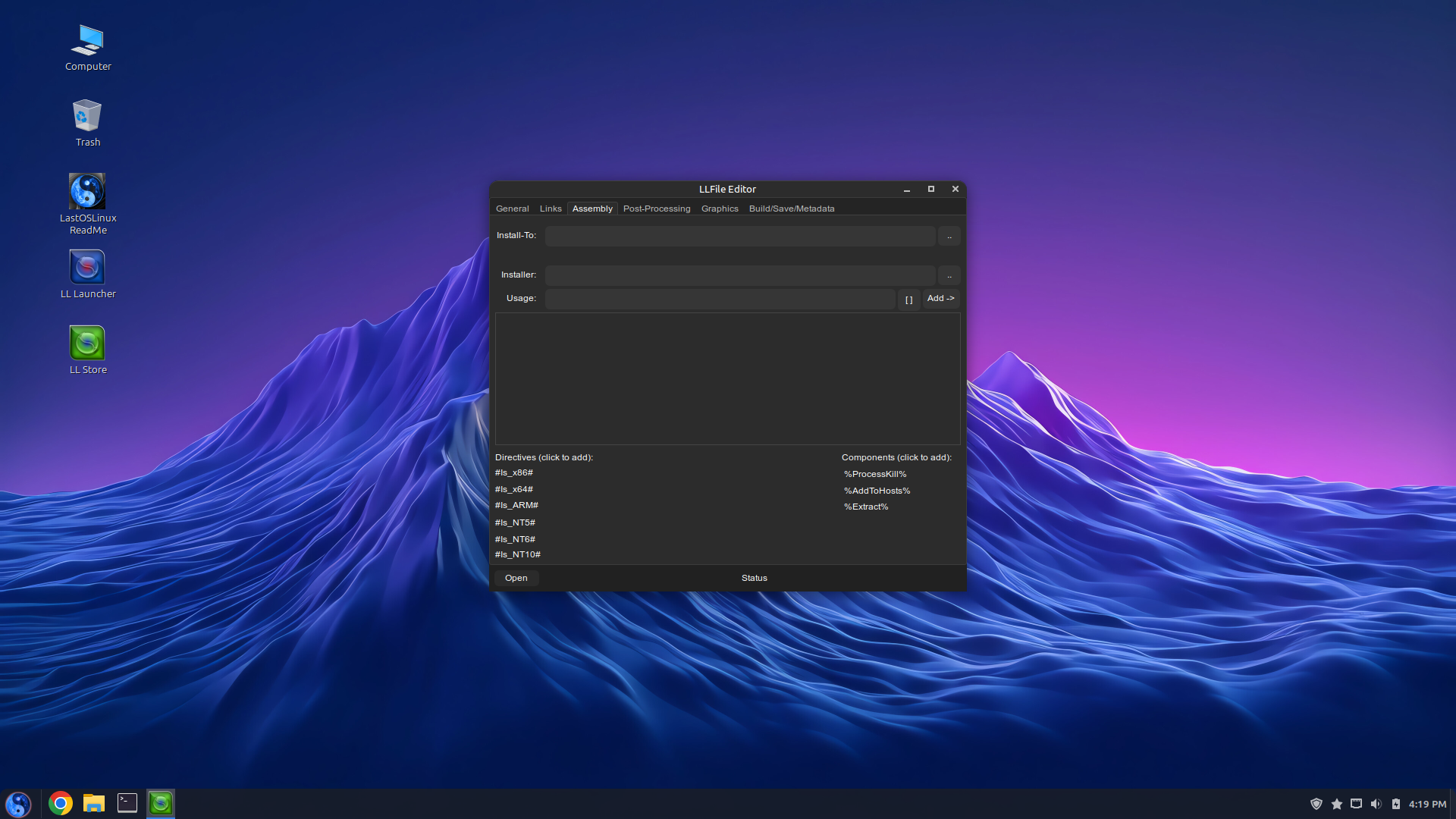Switch to the Links tab

[551, 209]
